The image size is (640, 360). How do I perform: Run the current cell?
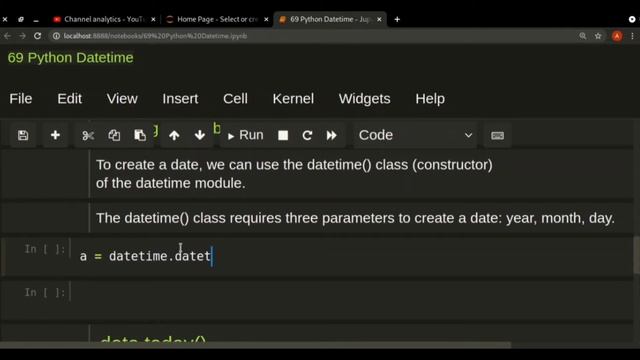pos(246,135)
